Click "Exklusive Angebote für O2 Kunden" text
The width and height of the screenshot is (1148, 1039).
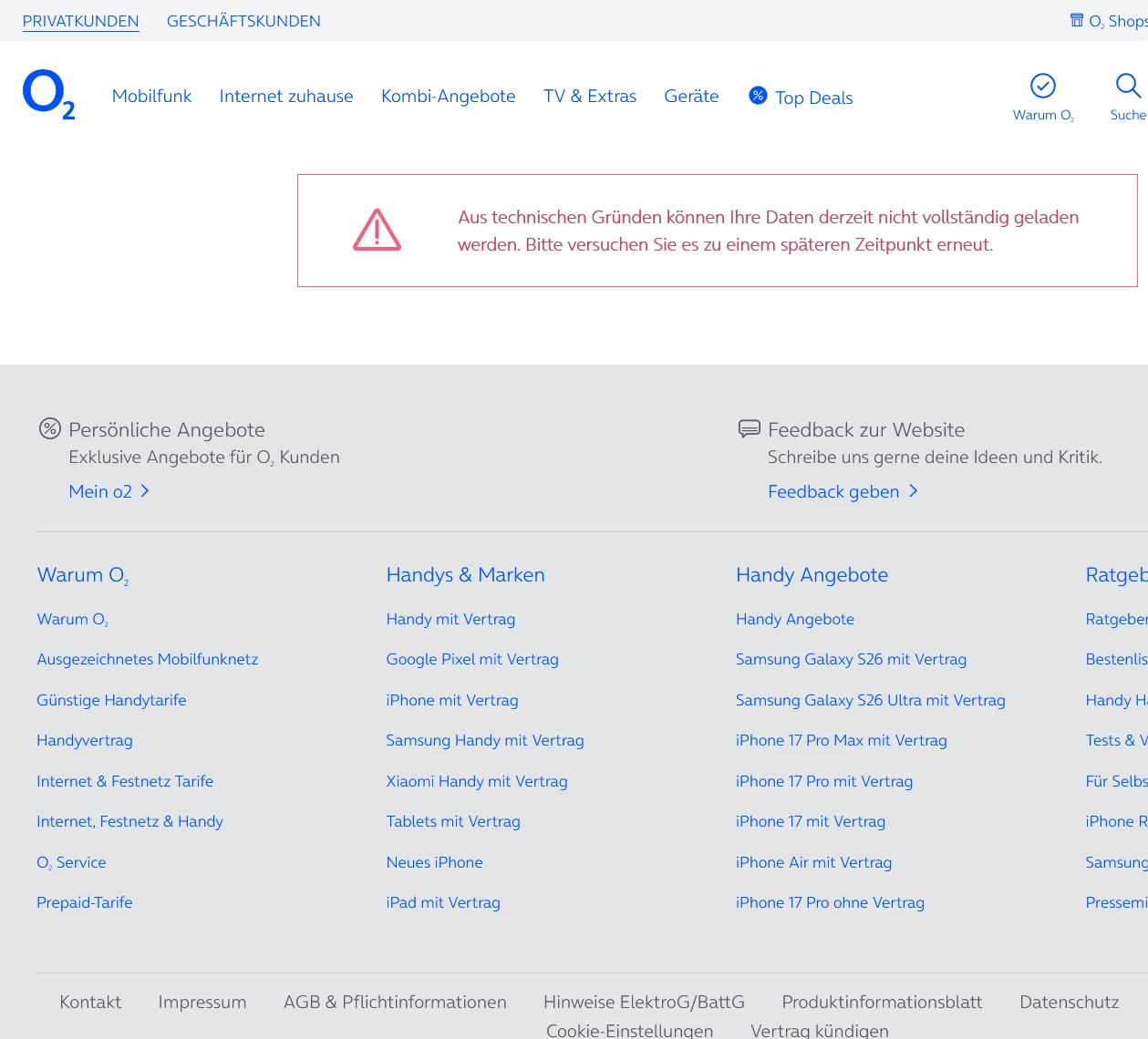pyautogui.click(x=204, y=458)
